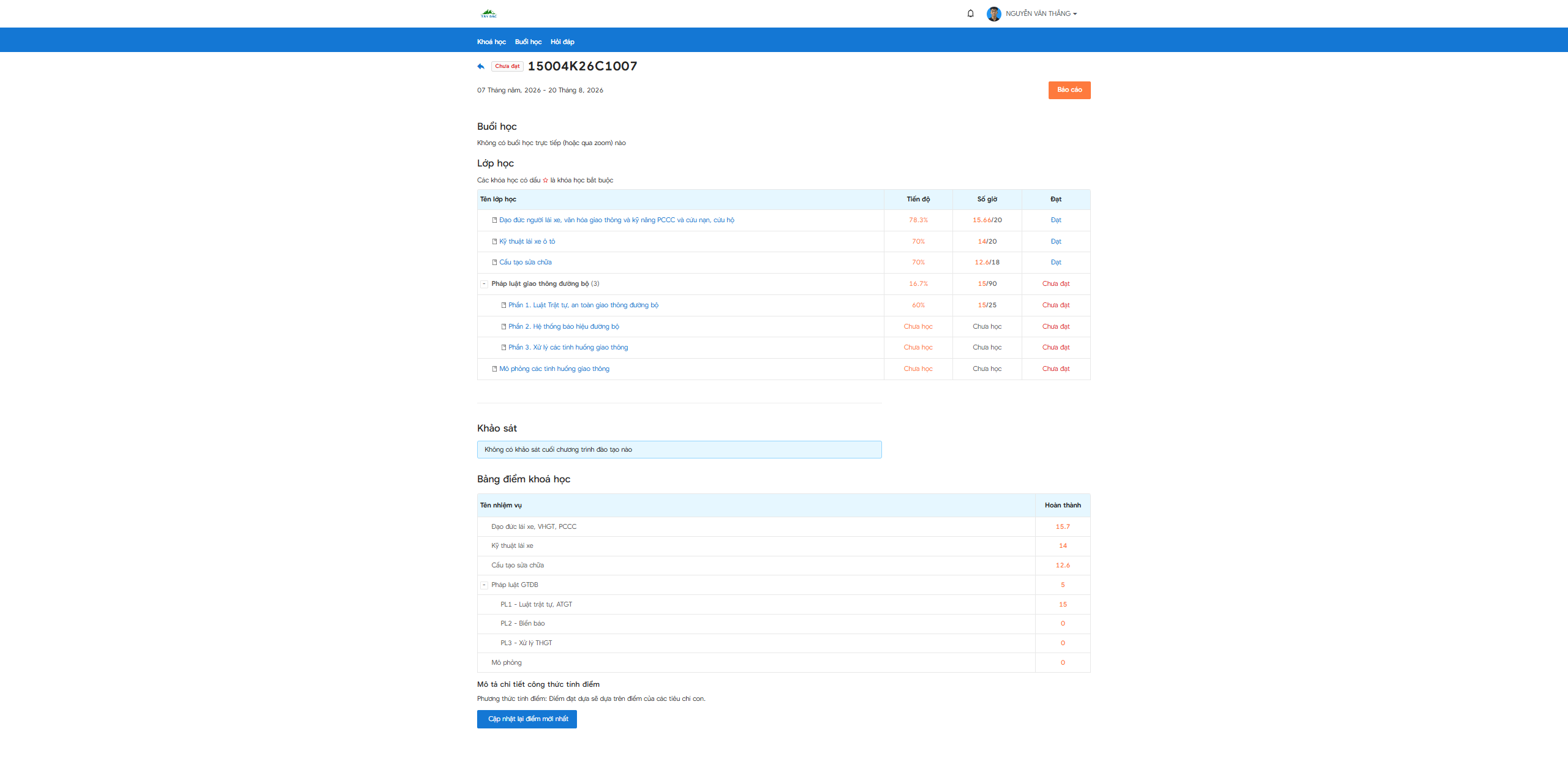This screenshot has height=778, width=1568.
Task: Open Phần 2. Hệ thống báo hiệu link
Action: (563, 327)
